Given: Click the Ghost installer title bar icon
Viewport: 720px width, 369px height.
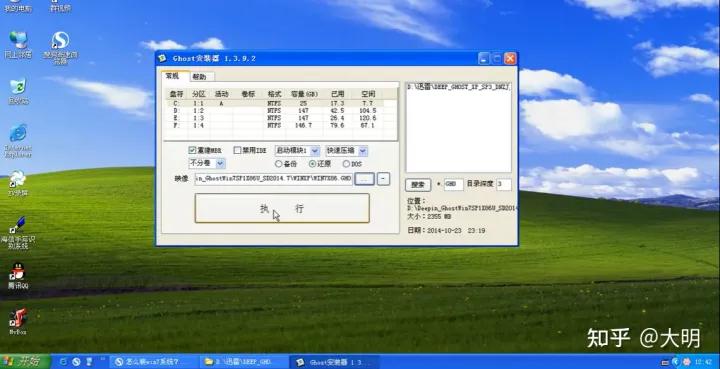Looking at the screenshot, I should tap(163, 58).
